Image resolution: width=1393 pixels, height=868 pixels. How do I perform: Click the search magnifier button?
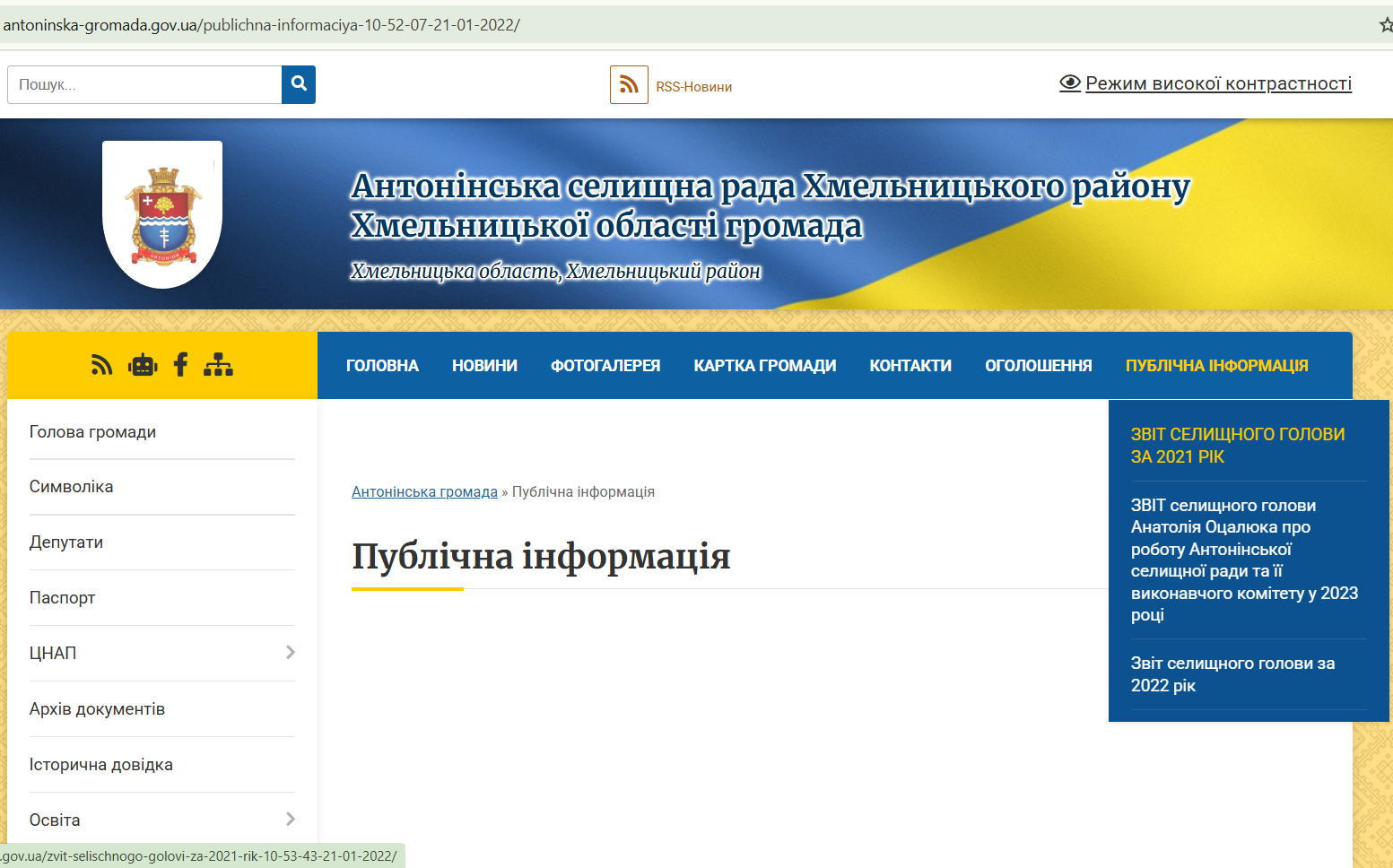(299, 84)
